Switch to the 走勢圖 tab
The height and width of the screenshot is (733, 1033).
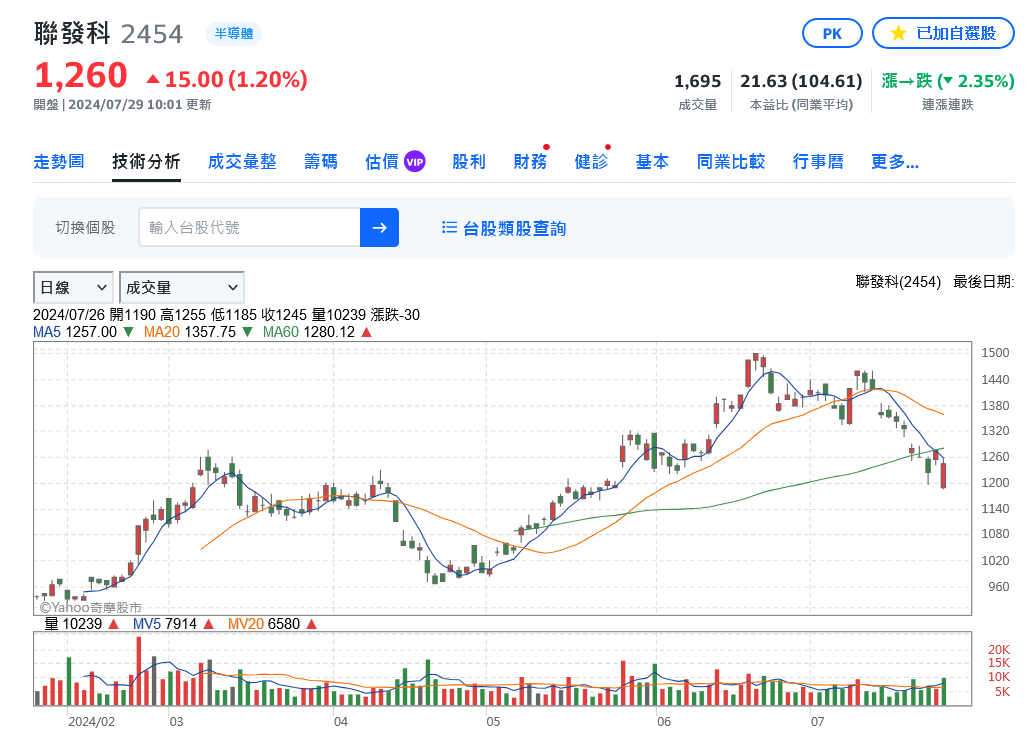tap(59, 161)
